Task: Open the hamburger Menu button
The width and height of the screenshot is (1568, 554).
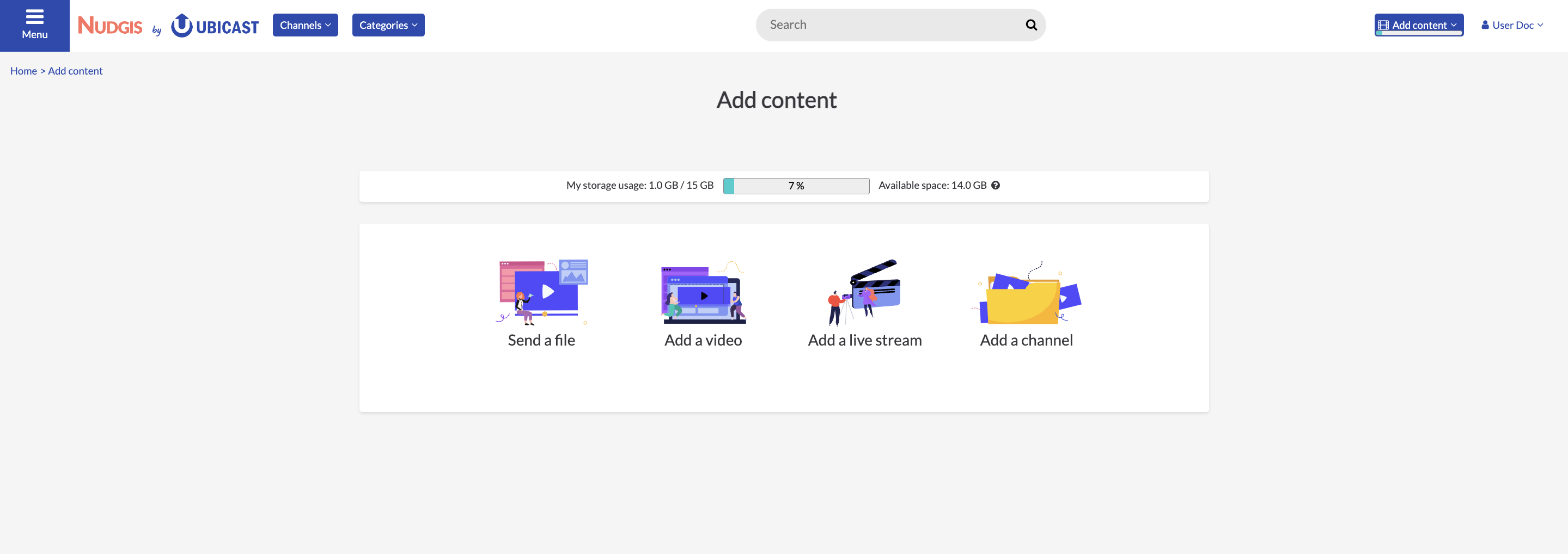Action: (35, 26)
